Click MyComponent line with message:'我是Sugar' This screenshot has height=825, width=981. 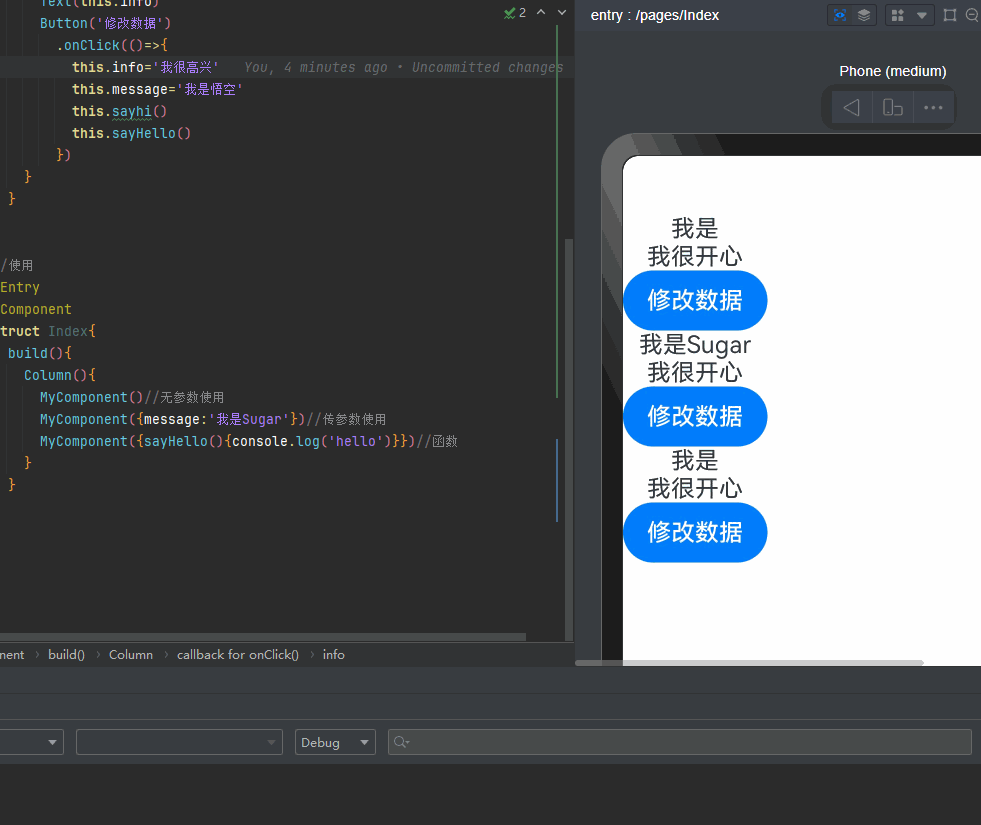point(213,419)
